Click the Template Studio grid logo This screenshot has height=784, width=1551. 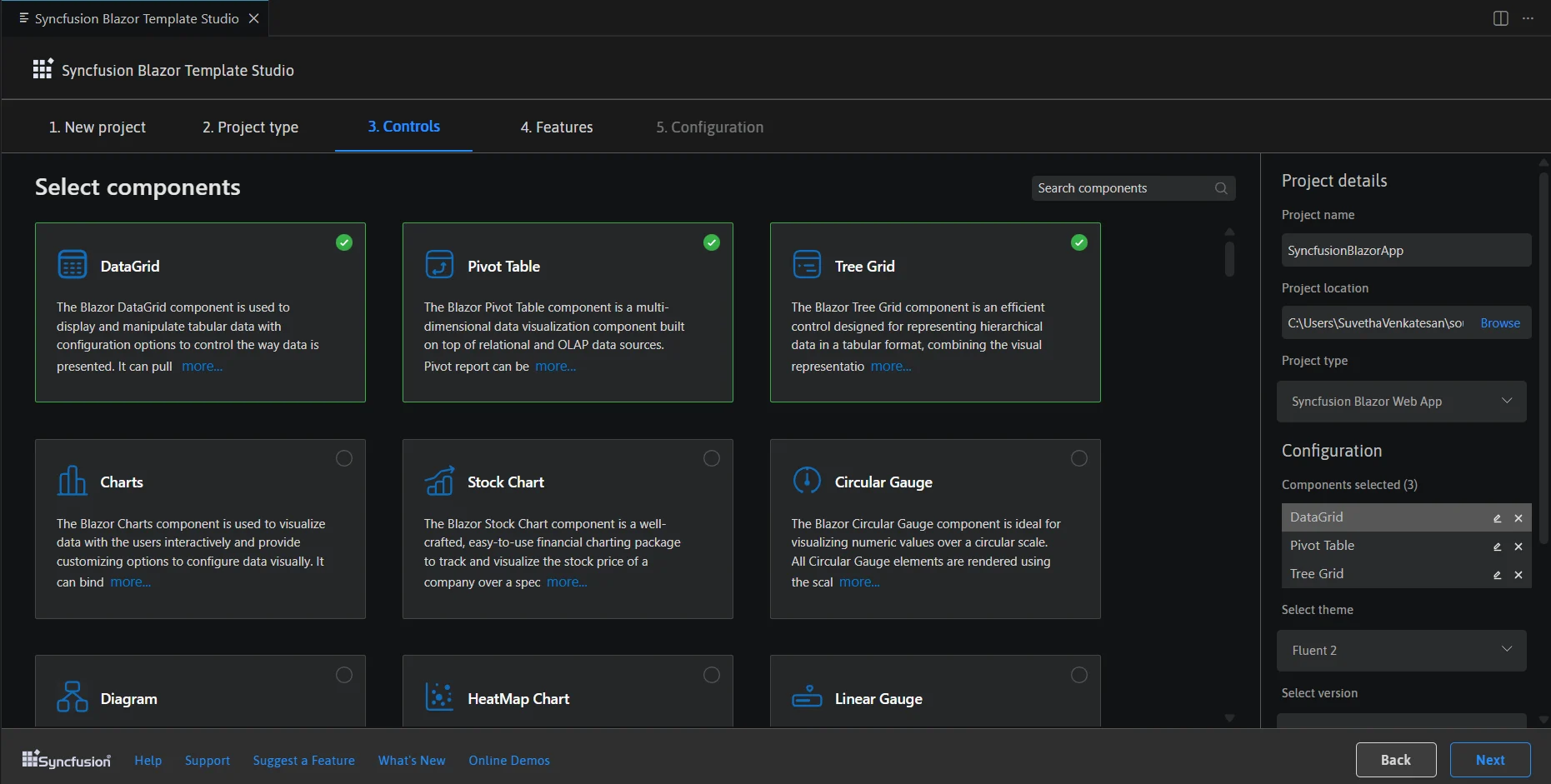click(43, 69)
